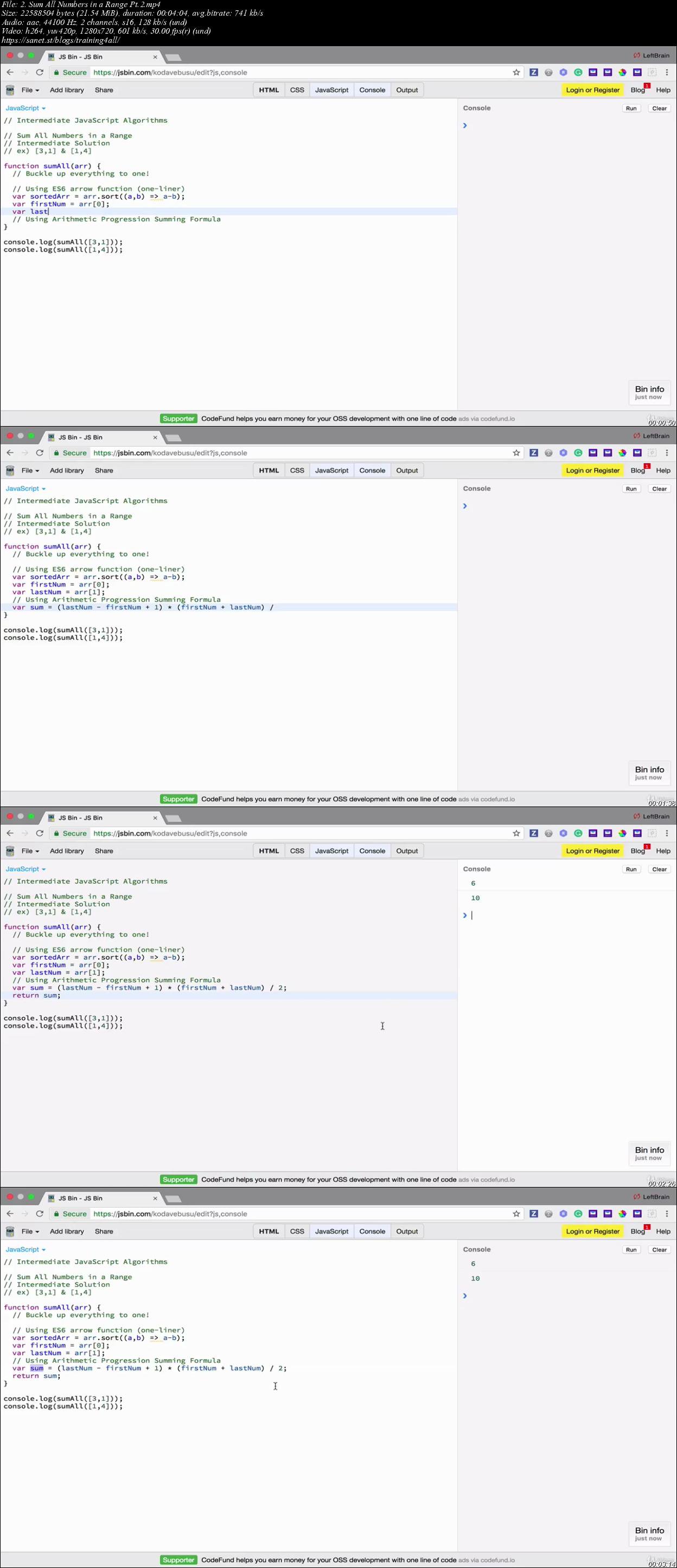Expand the blue JavaScript language dropdown in 00:02:26 frame
This screenshot has height=1568, width=677.
click(x=25, y=869)
